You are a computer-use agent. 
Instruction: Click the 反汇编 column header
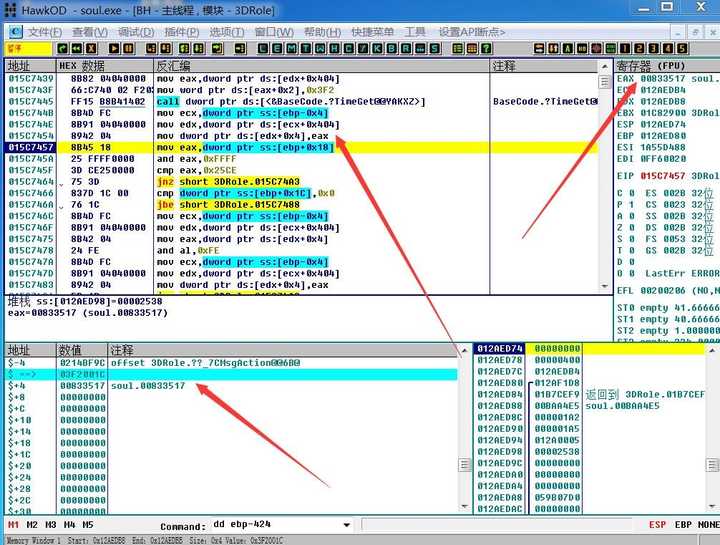pos(321,66)
